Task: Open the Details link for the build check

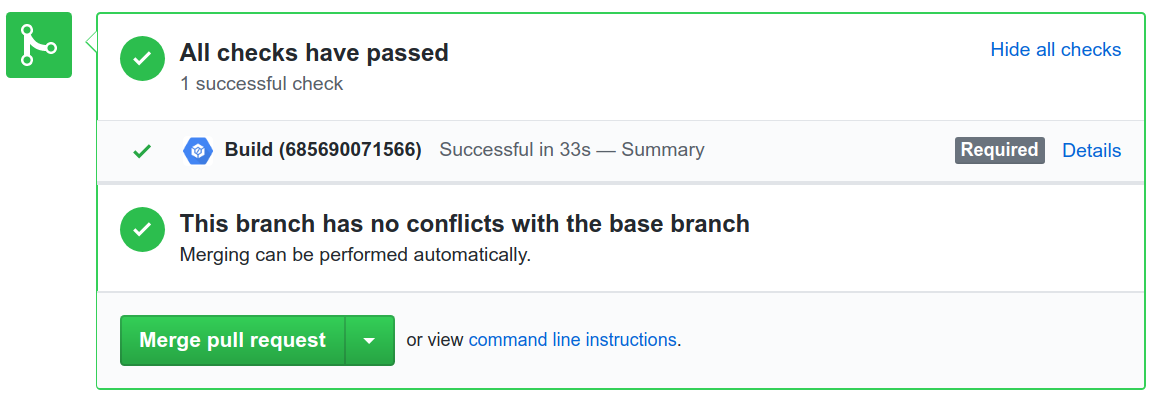Action: pyautogui.click(x=1092, y=150)
